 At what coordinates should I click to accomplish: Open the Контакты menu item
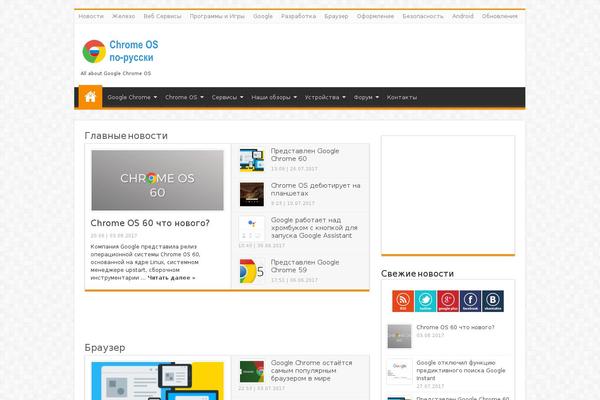point(401,97)
